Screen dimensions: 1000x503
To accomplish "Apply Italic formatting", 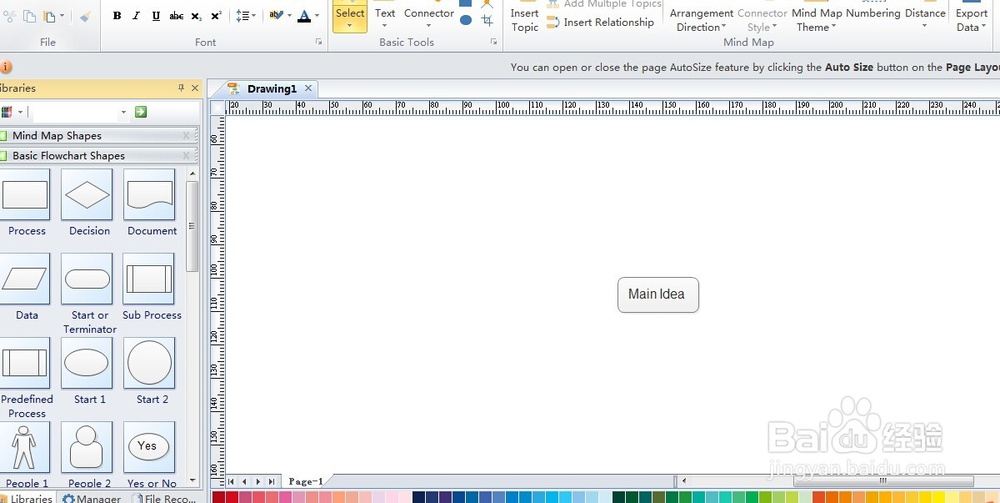I will coord(136,16).
